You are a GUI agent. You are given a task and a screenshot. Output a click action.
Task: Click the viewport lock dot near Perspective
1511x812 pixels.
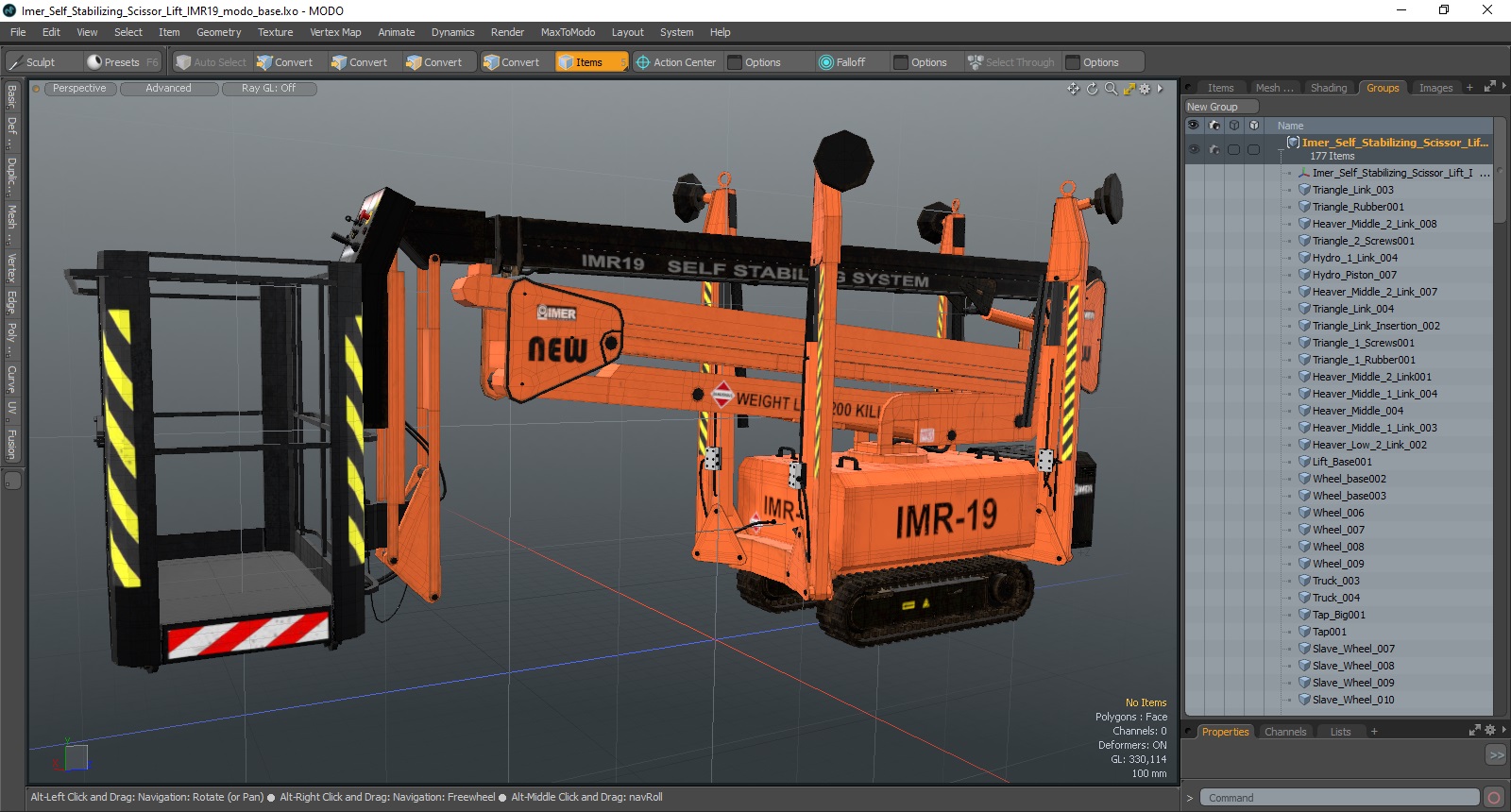click(x=37, y=89)
